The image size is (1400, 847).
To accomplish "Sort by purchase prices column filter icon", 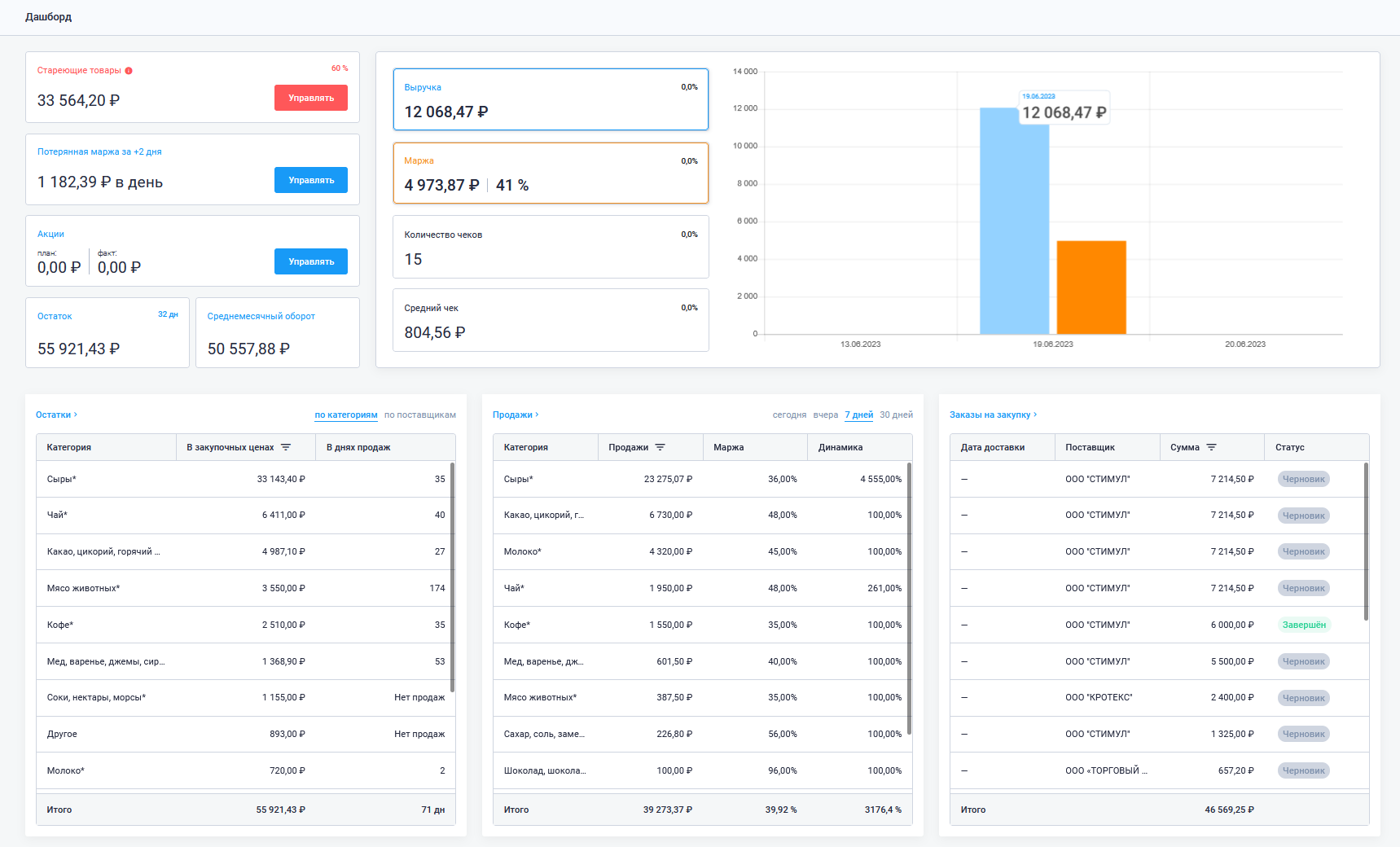I will click(286, 447).
